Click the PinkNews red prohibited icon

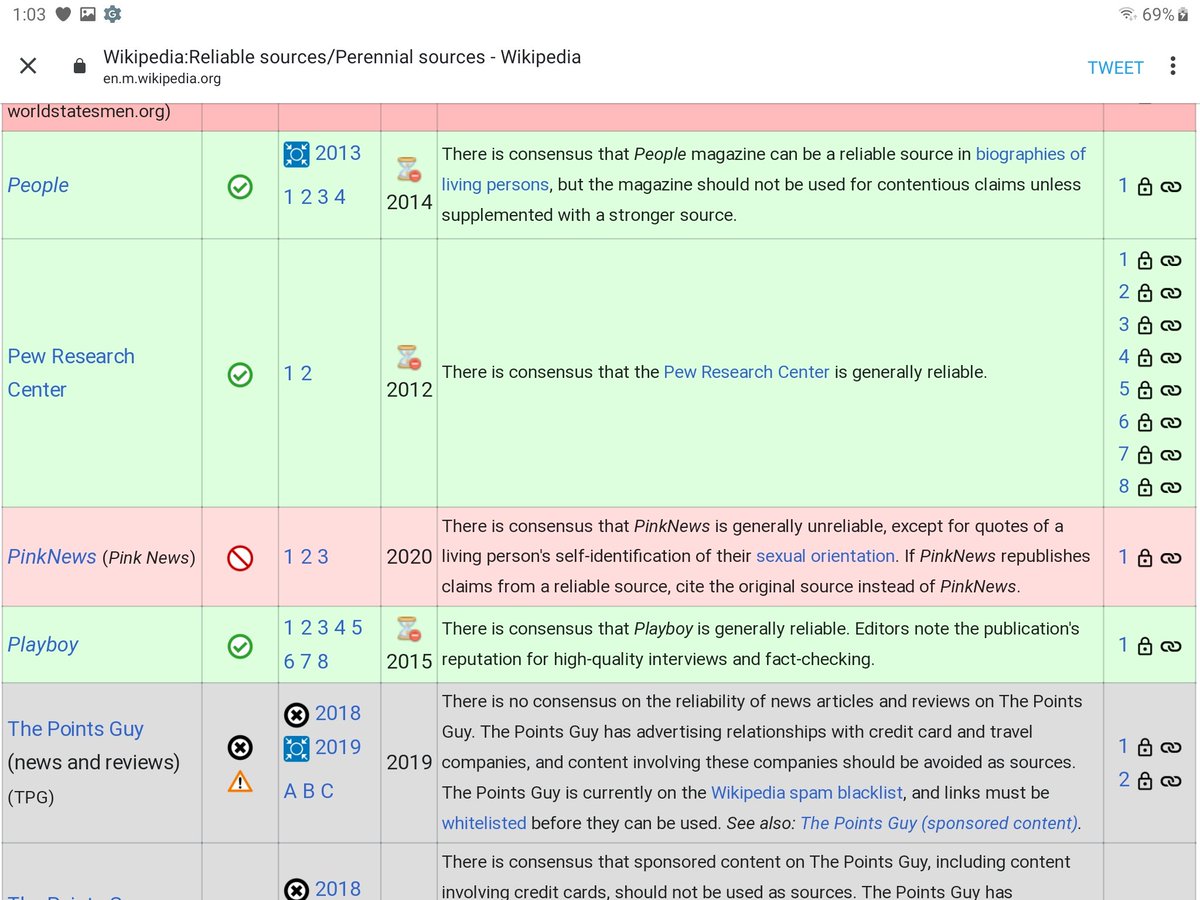240,557
